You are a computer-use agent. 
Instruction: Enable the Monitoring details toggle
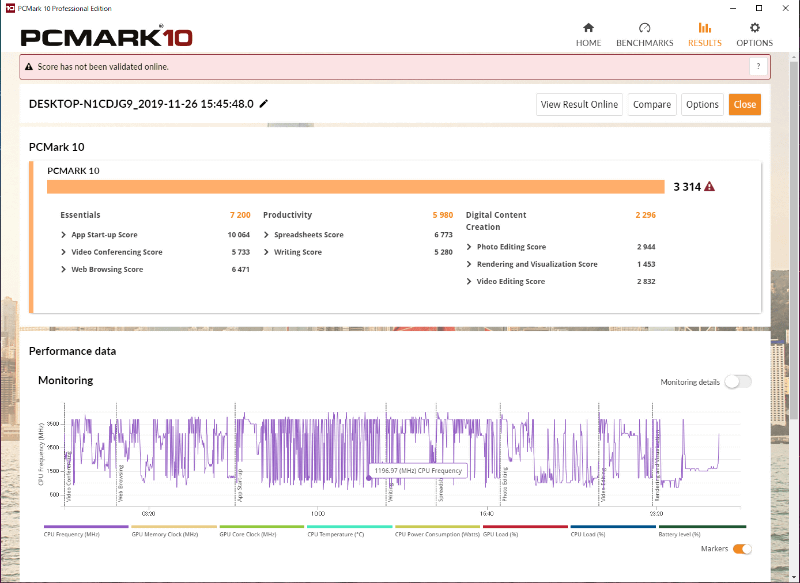tap(737, 382)
